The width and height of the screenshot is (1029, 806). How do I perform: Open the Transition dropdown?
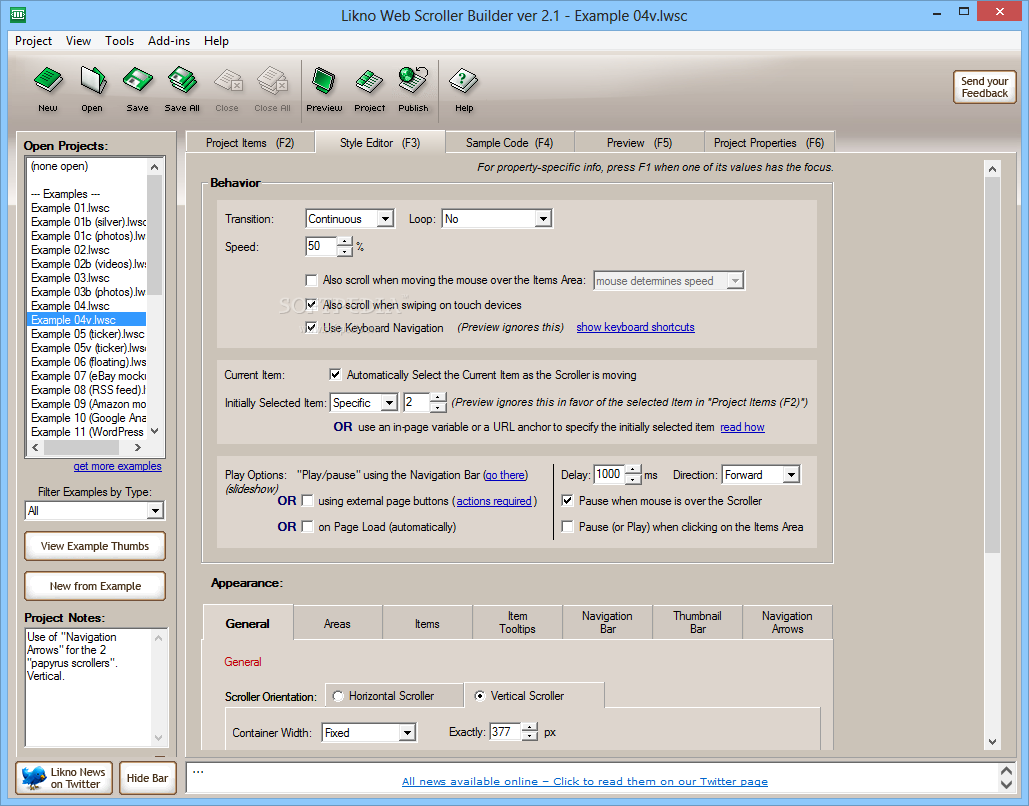coord(385,219)
